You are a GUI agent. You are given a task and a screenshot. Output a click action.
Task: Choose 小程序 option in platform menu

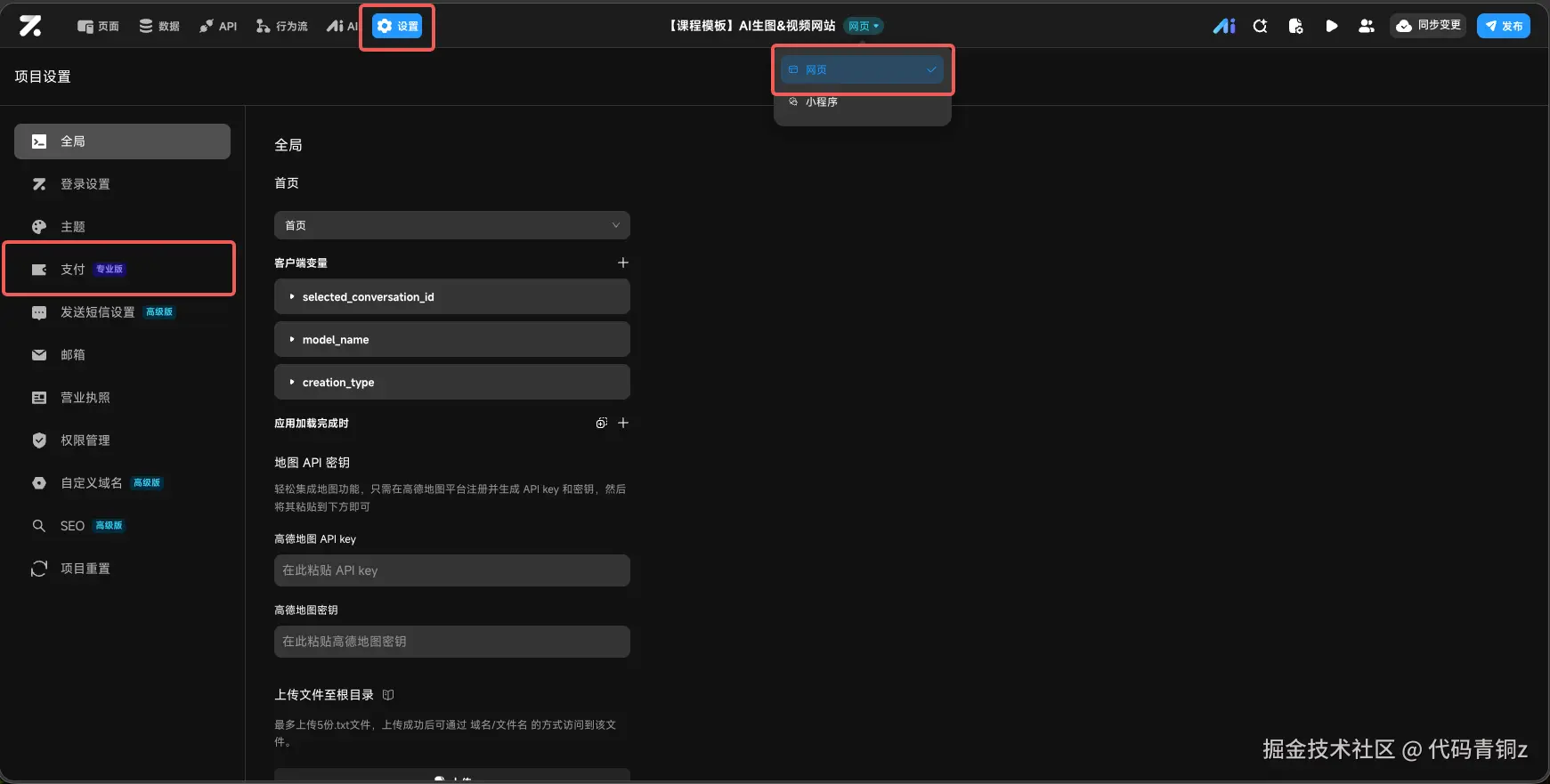(x=862, y=101)
